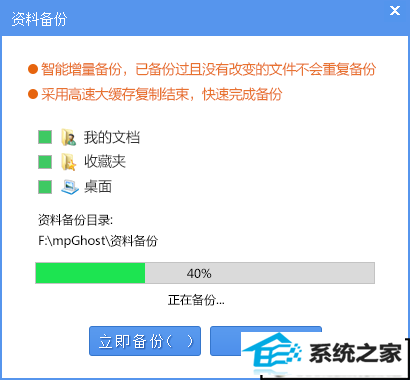This screenshot has height=380, width=410.
Task: Select the 桌面 text label
Action: pyautogui.click(x=98, y=187)
